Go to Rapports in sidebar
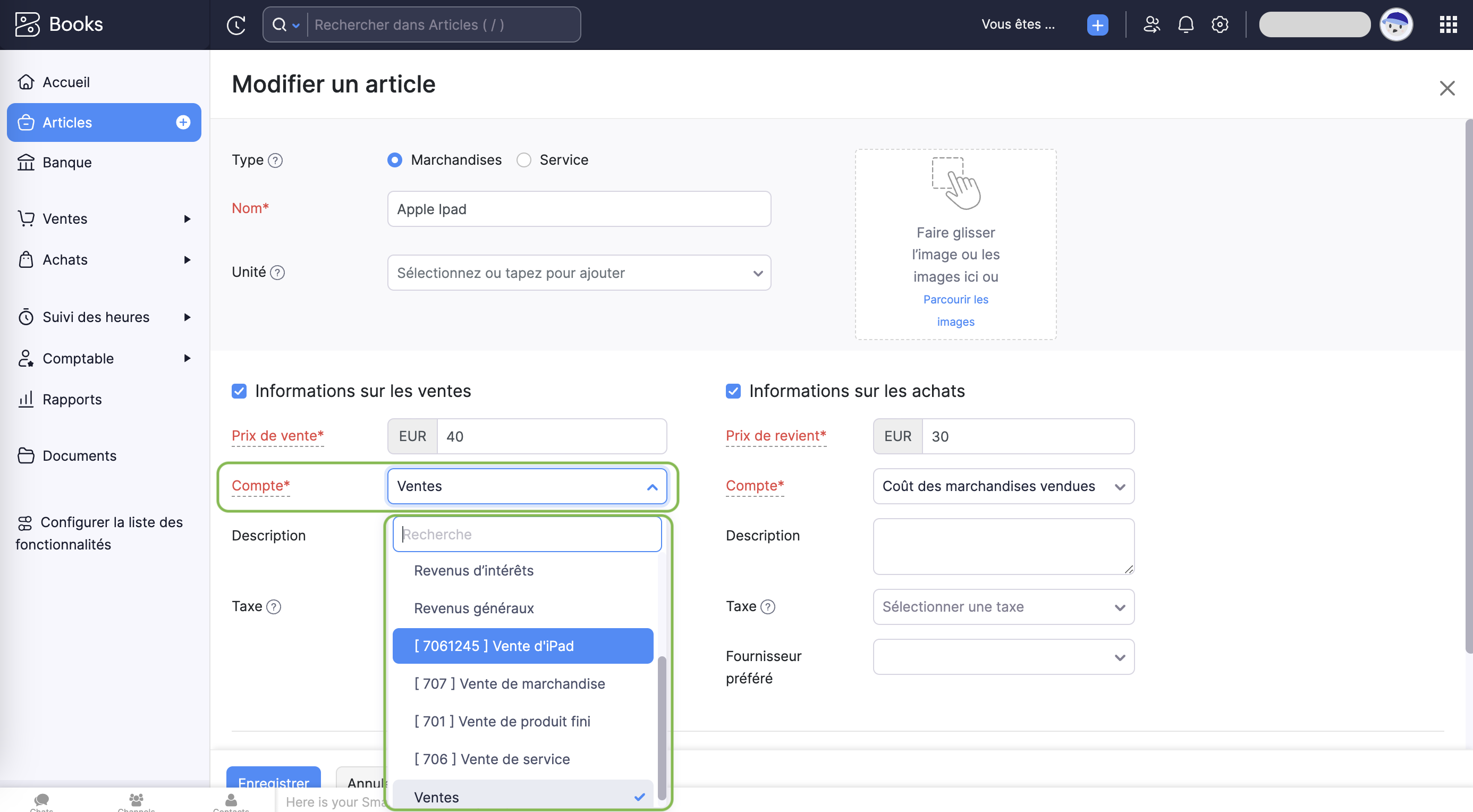This screenshot has height=812, width=1473. (72, 399)
